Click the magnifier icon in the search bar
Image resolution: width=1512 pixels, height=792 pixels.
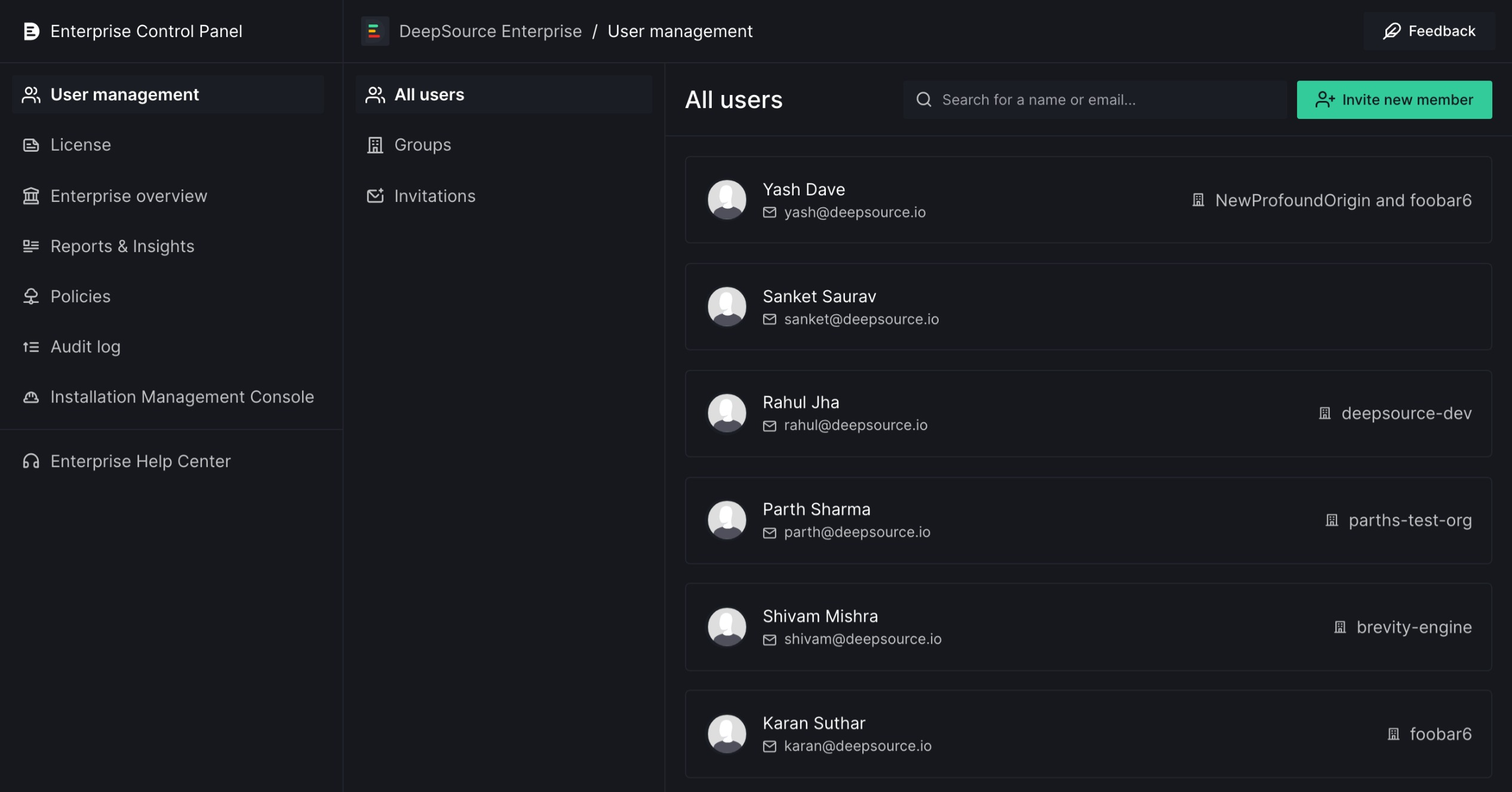coord(923,99)
